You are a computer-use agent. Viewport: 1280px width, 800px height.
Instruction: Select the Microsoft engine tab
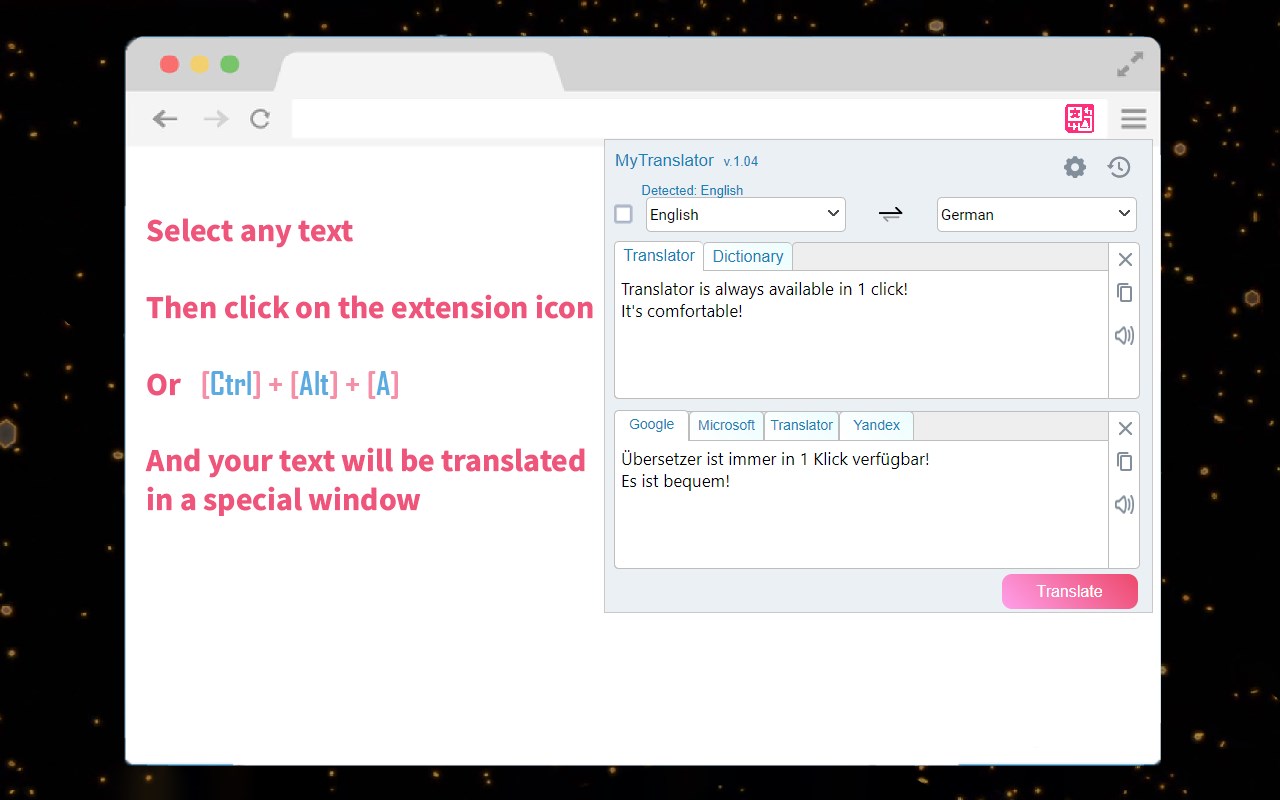click(726, 426)
